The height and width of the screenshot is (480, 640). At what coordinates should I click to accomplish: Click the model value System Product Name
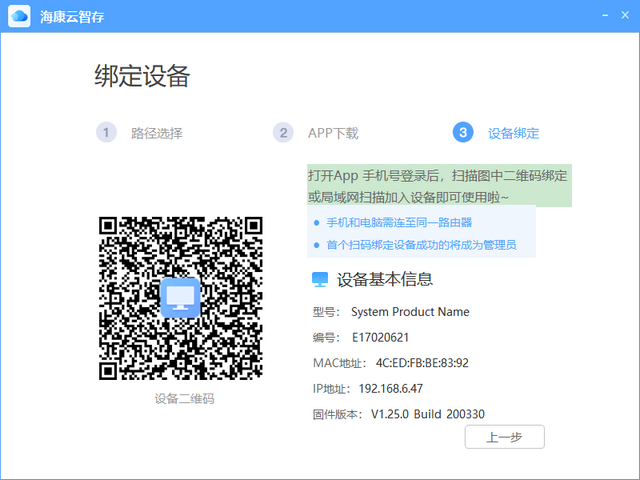pyautogui.click(x=410, y=312)
